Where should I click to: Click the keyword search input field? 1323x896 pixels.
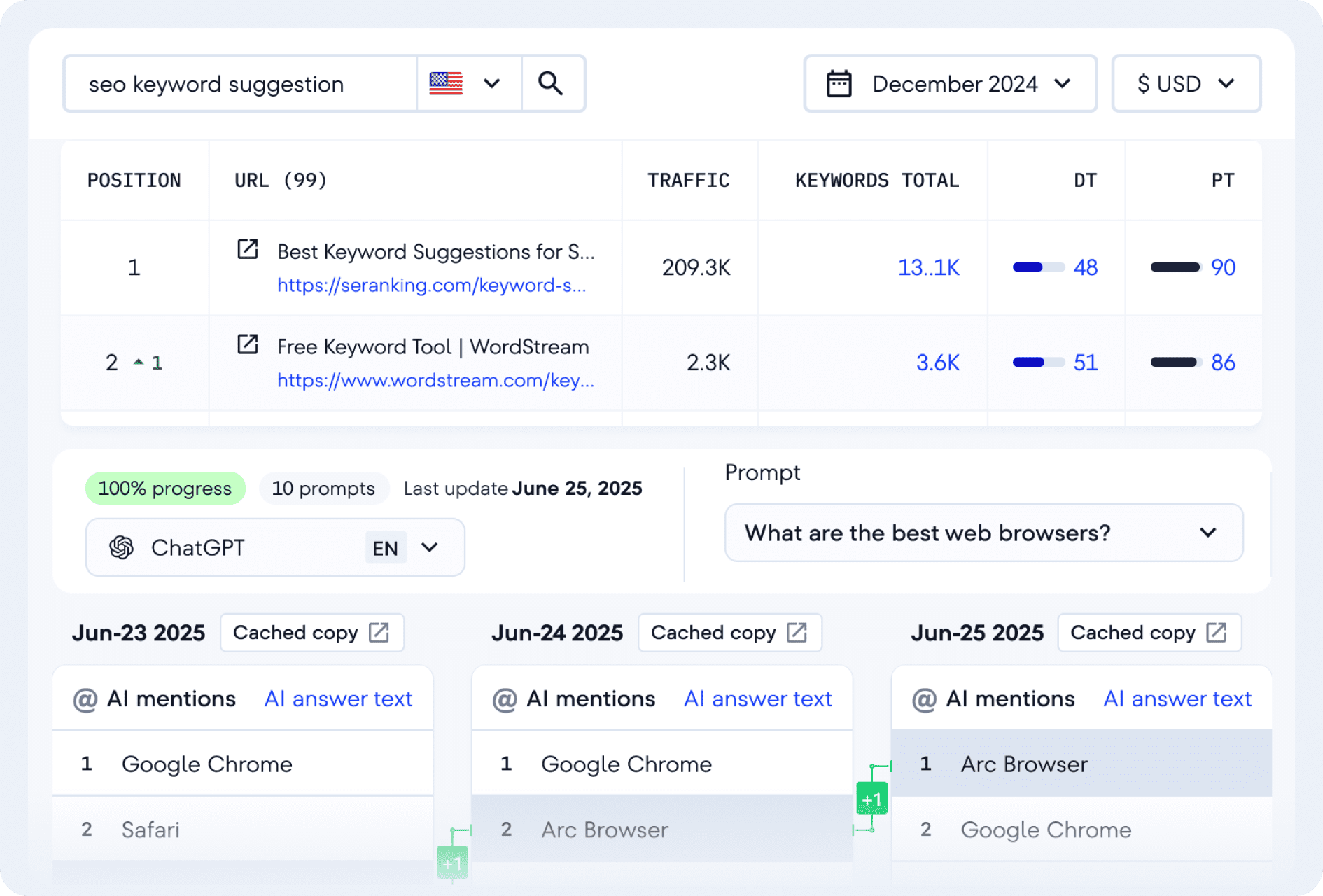pyautogui.click(x=241, y=83)
